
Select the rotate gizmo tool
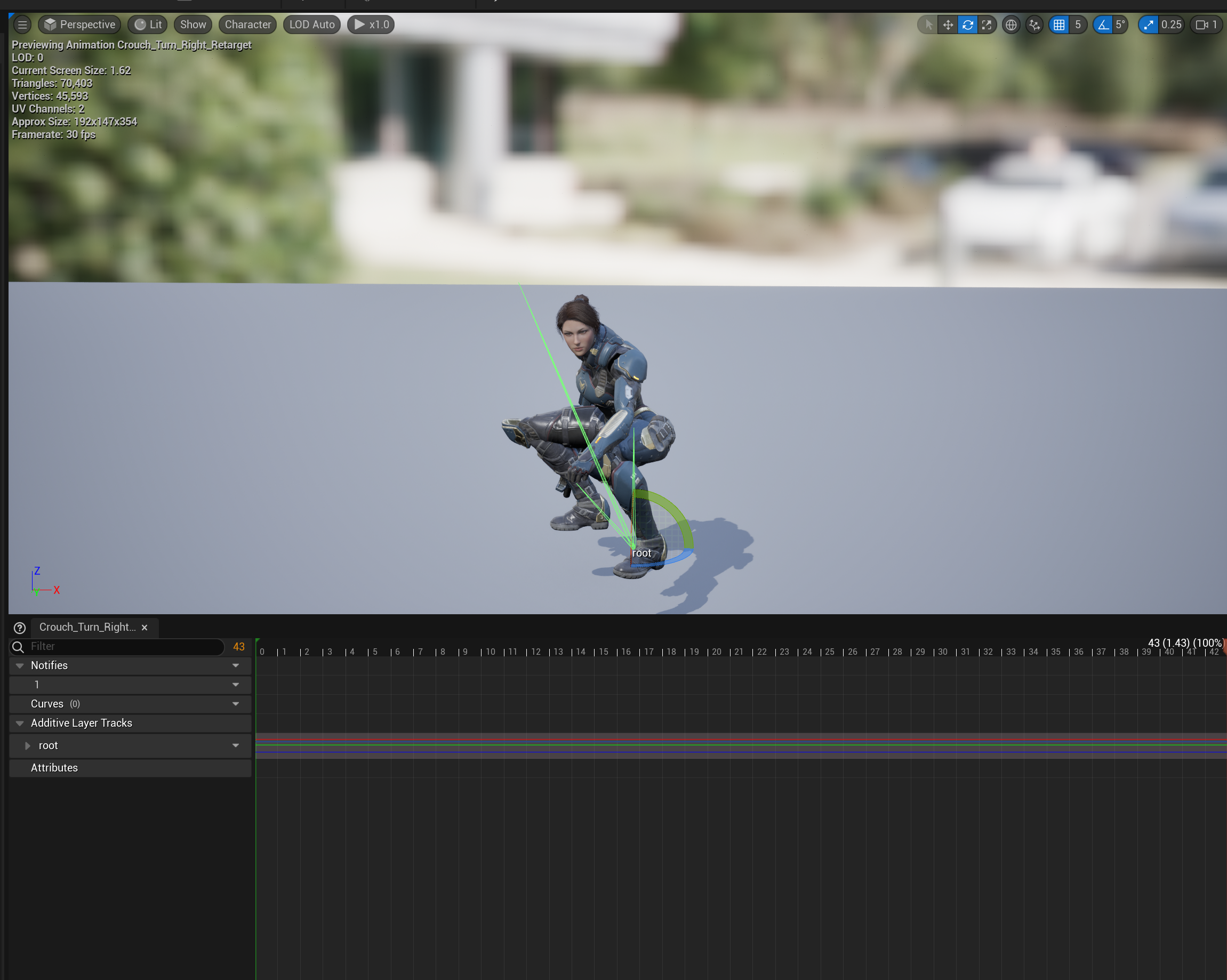(967, 25)
